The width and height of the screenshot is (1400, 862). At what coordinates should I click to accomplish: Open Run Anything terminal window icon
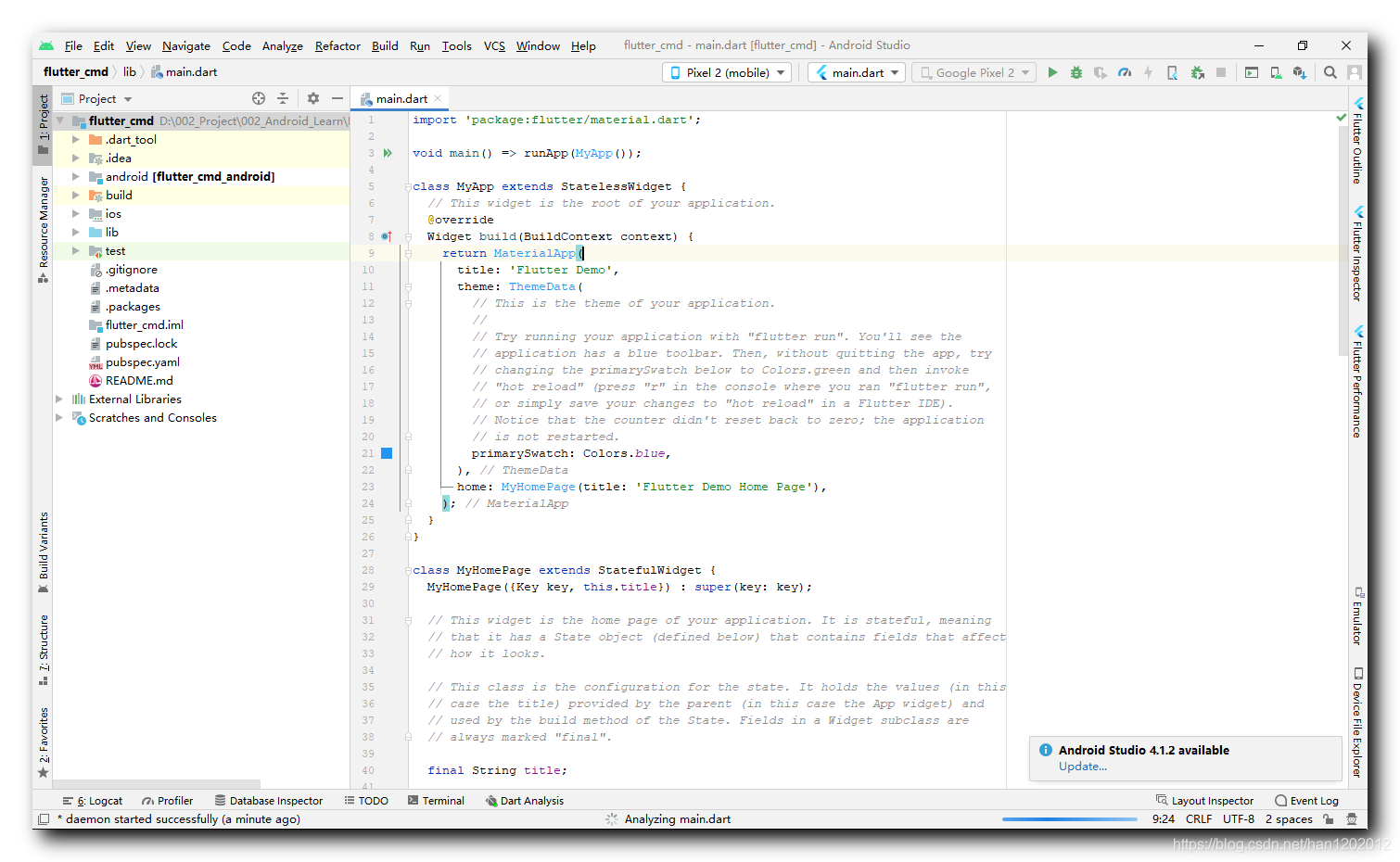1252,72
